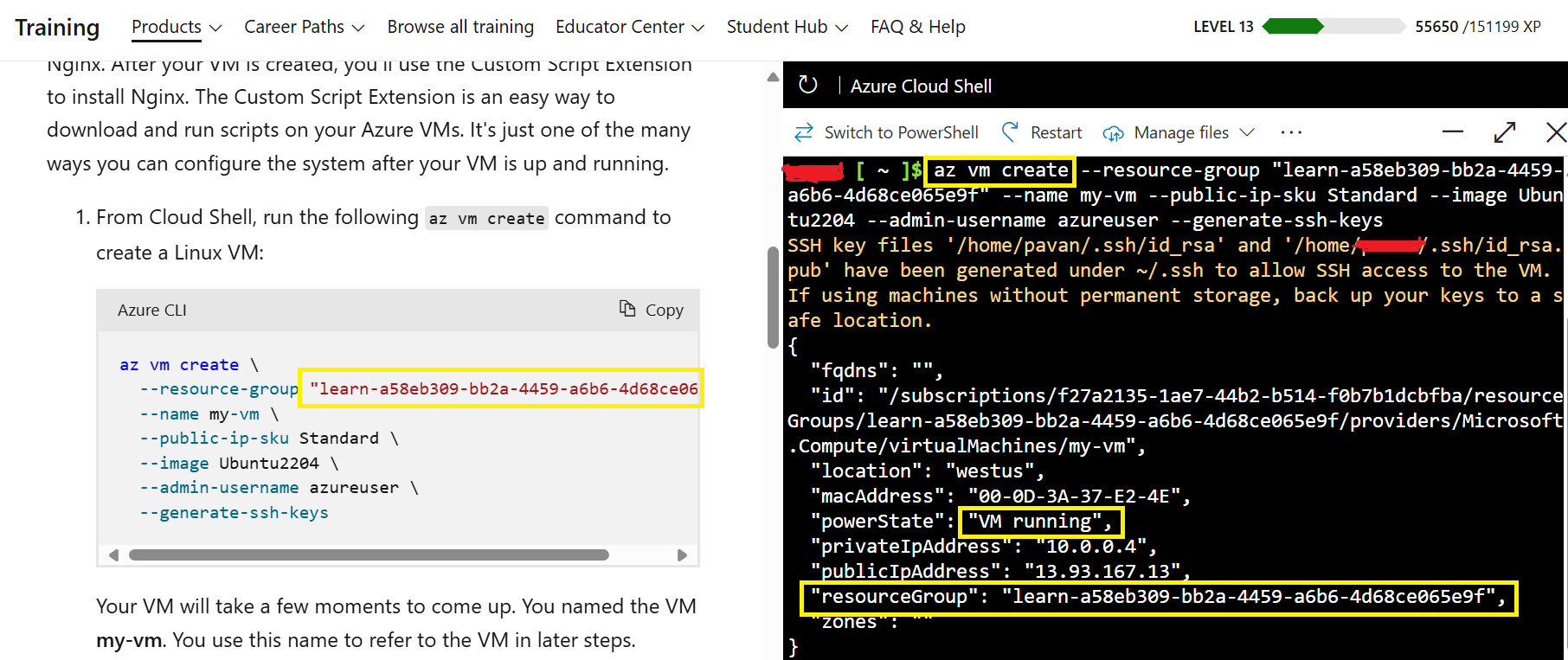Click the --name my-vm line
The height and width of the screenshot is (660, 1568).
pos(209,414)
